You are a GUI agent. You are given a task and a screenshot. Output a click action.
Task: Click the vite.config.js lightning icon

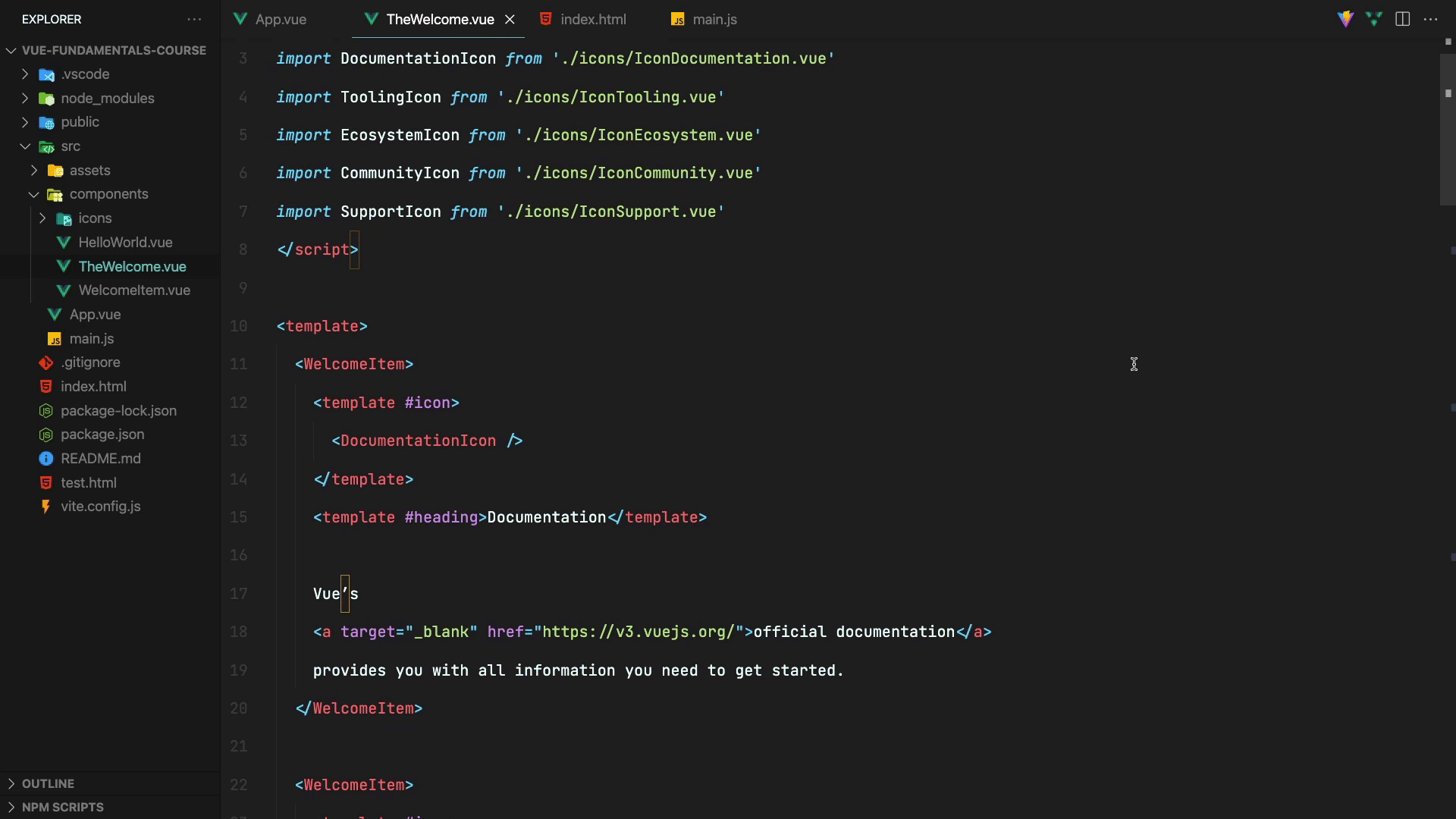tap(46, 507)
